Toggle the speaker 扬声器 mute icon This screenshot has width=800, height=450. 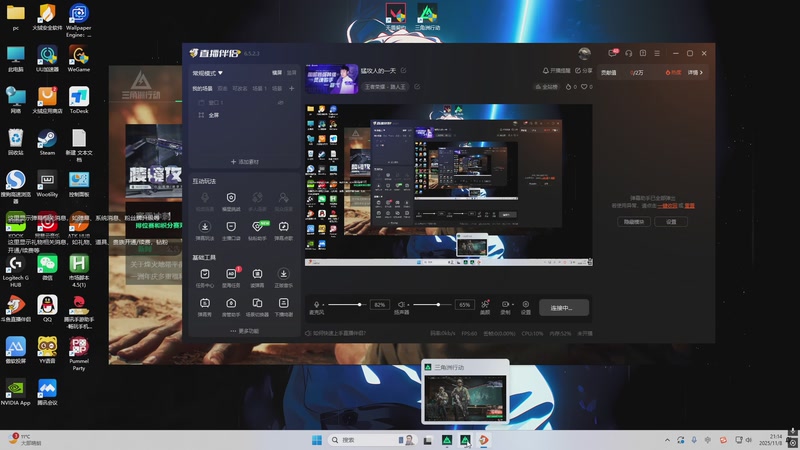[x=401, y=305]
